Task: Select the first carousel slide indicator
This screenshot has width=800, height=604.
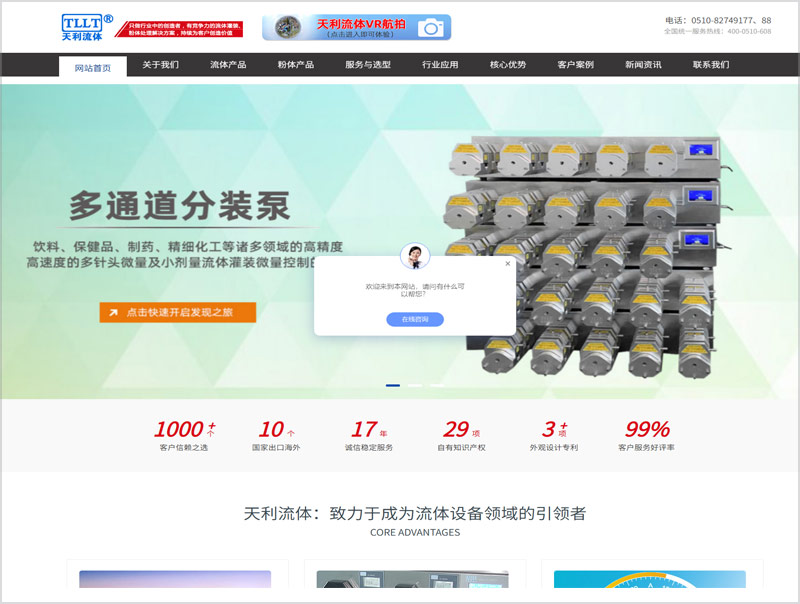Action: coord(393,385)
